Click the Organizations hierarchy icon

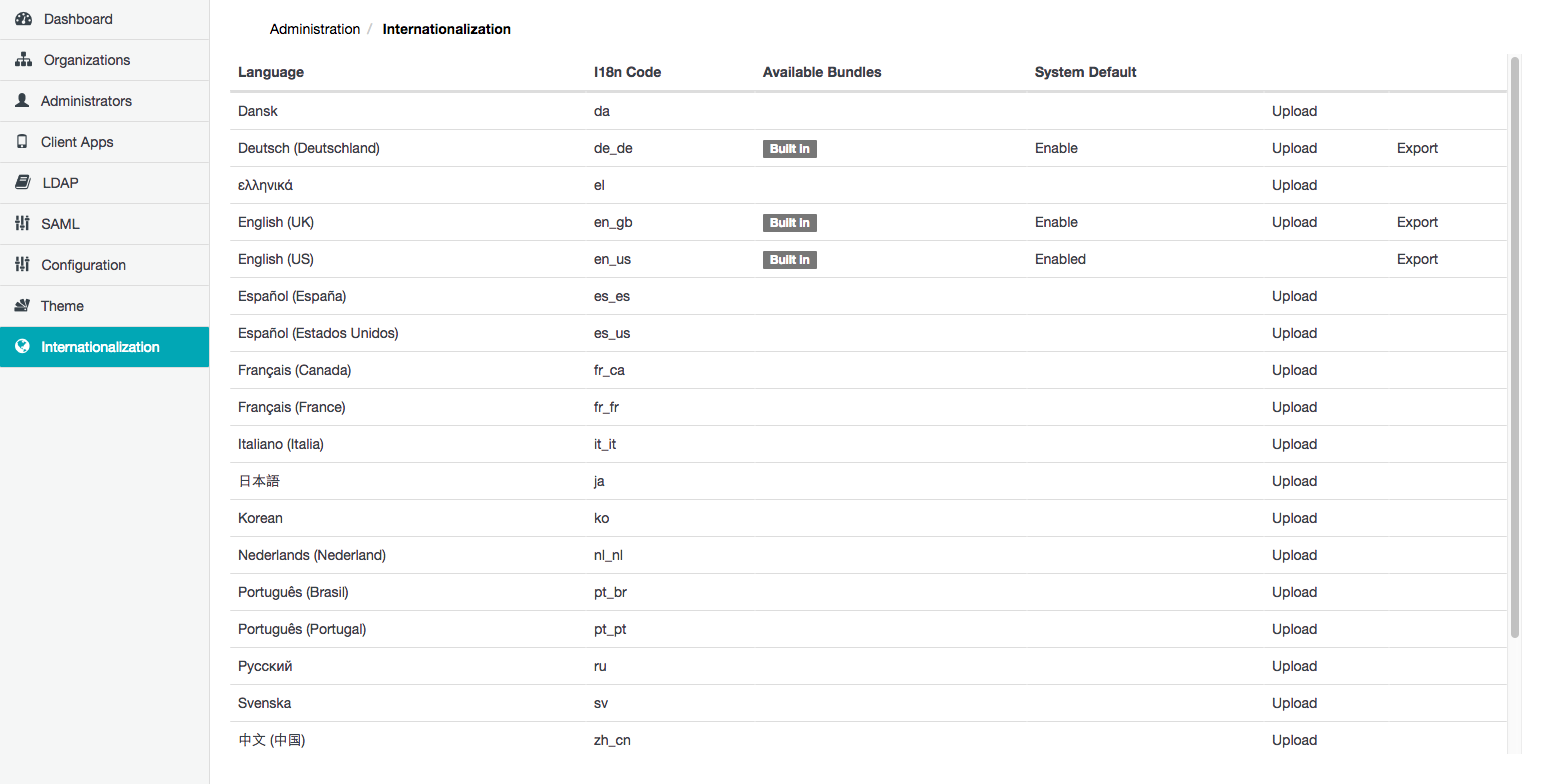[x=24, y=60]
